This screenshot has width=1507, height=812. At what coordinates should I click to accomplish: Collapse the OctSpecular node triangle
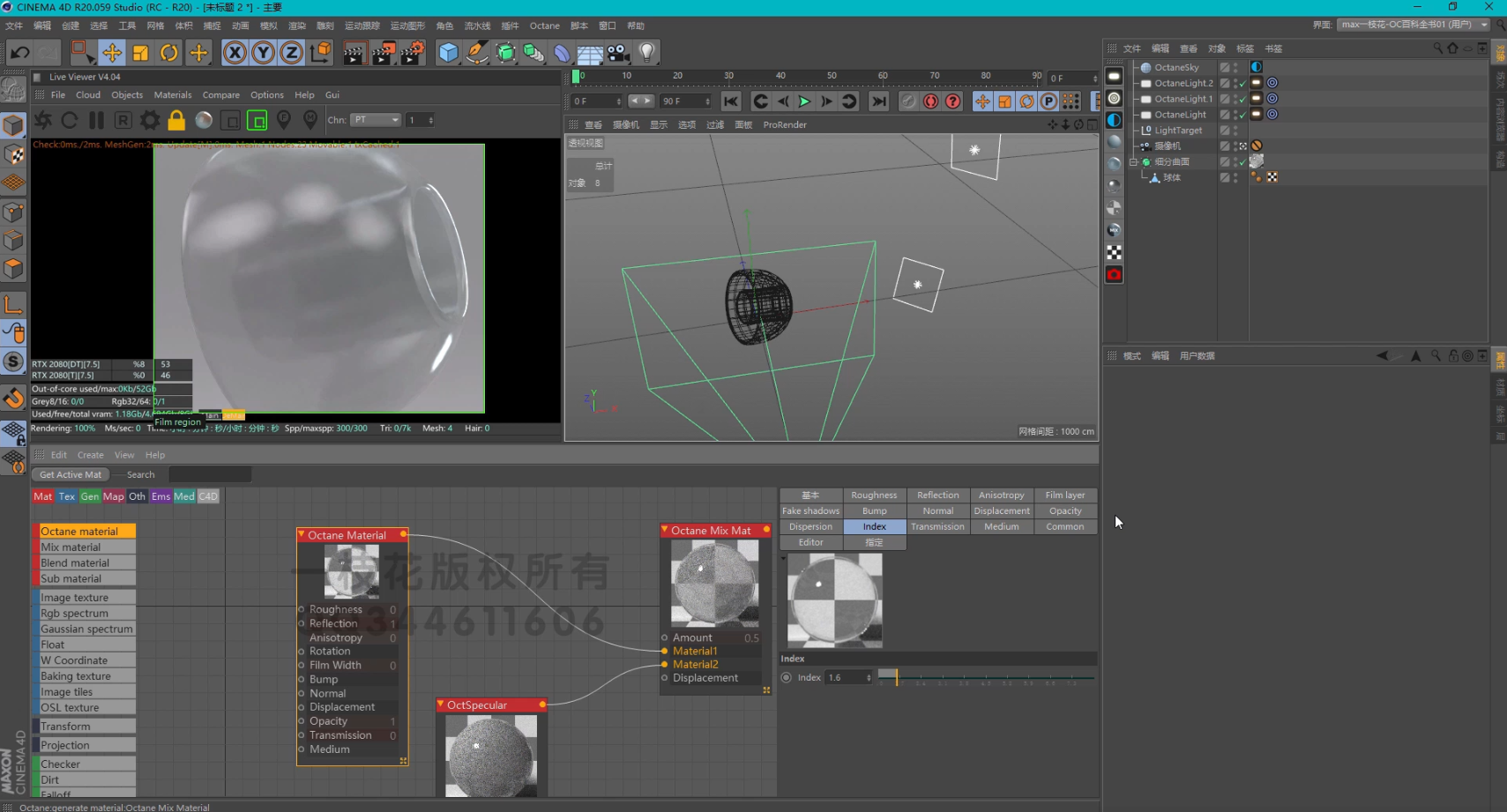tap(441, 705)
